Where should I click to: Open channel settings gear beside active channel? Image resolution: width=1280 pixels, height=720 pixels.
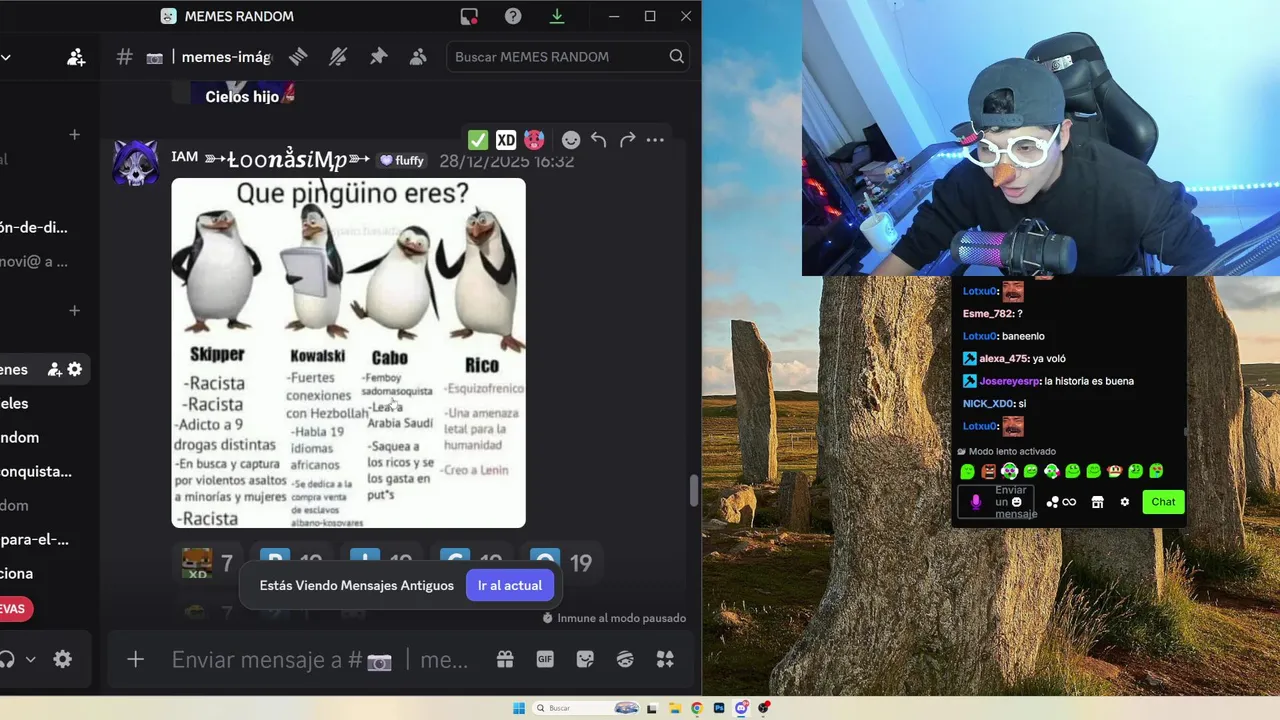coord(75,369)
